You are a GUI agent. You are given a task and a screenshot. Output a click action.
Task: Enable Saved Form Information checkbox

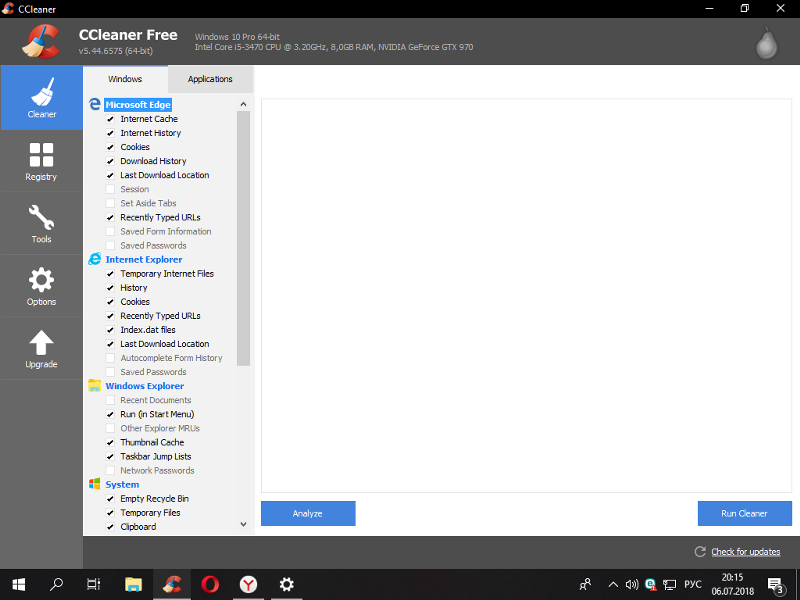[x=110, y=232]
